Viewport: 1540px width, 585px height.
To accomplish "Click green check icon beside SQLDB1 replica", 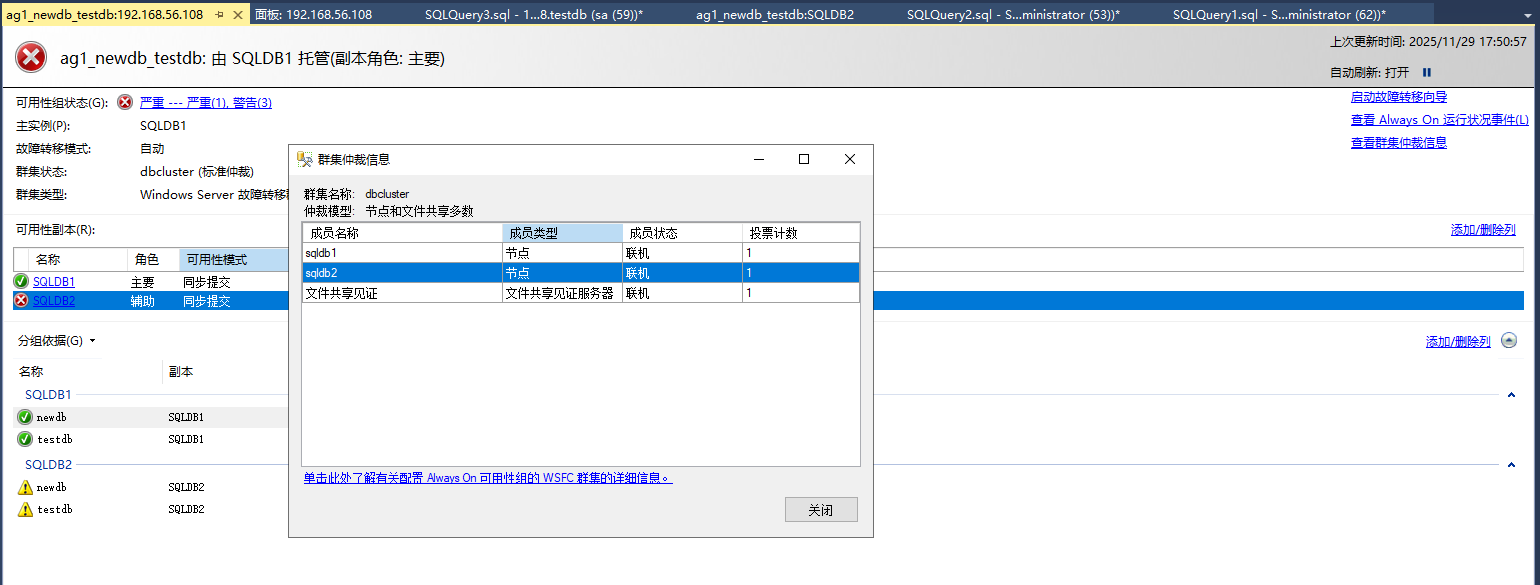I will tap(21, 282).
